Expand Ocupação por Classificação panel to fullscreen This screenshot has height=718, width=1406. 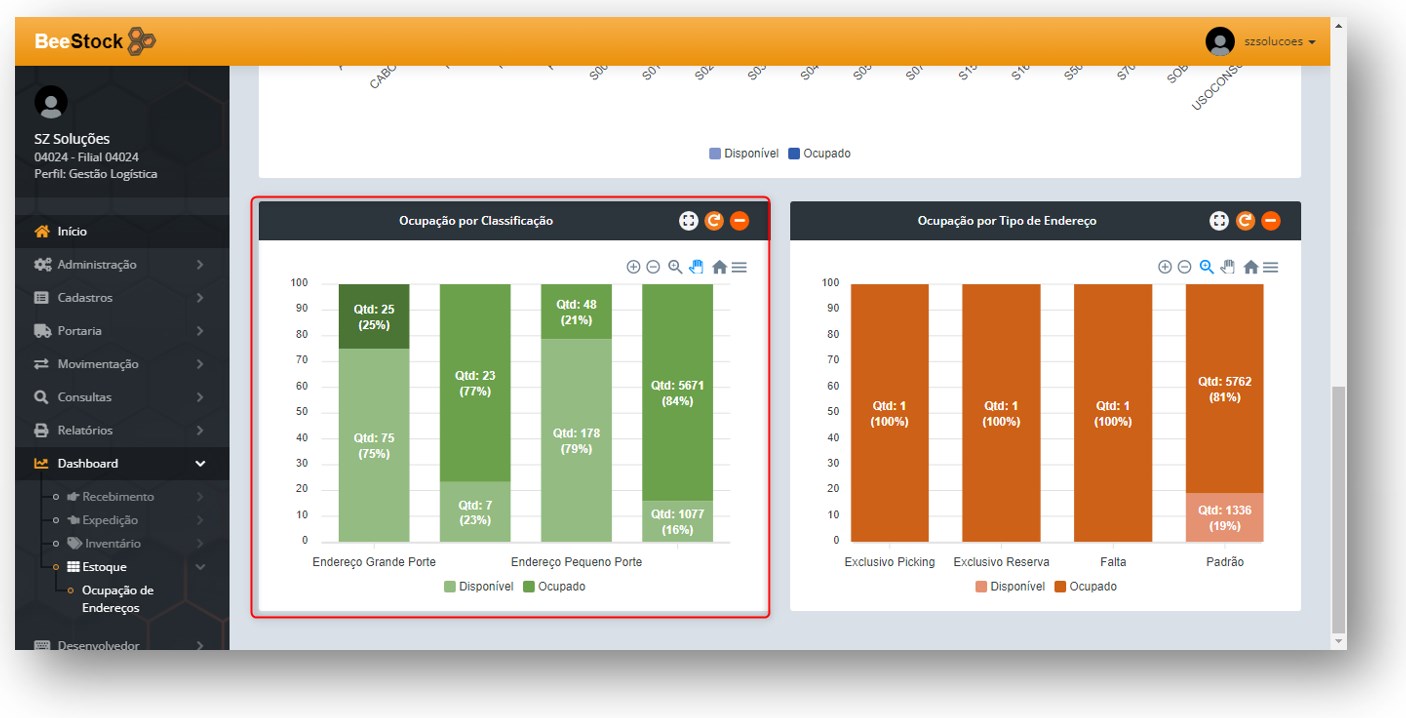coord(688,221)
